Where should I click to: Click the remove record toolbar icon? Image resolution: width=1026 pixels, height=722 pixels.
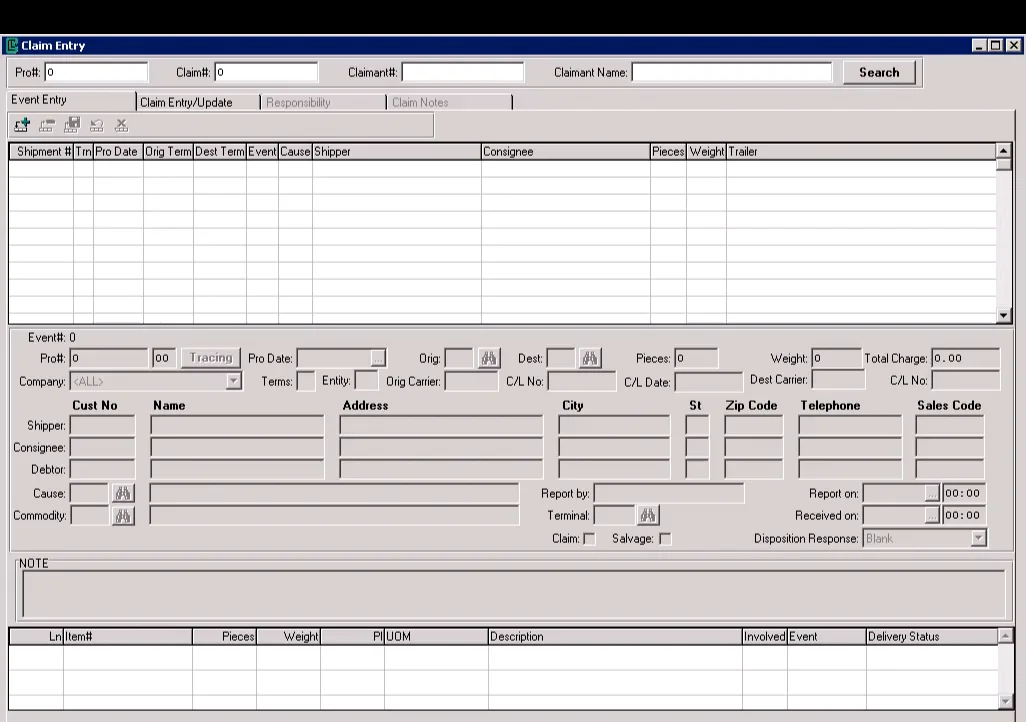pos(46,125)
